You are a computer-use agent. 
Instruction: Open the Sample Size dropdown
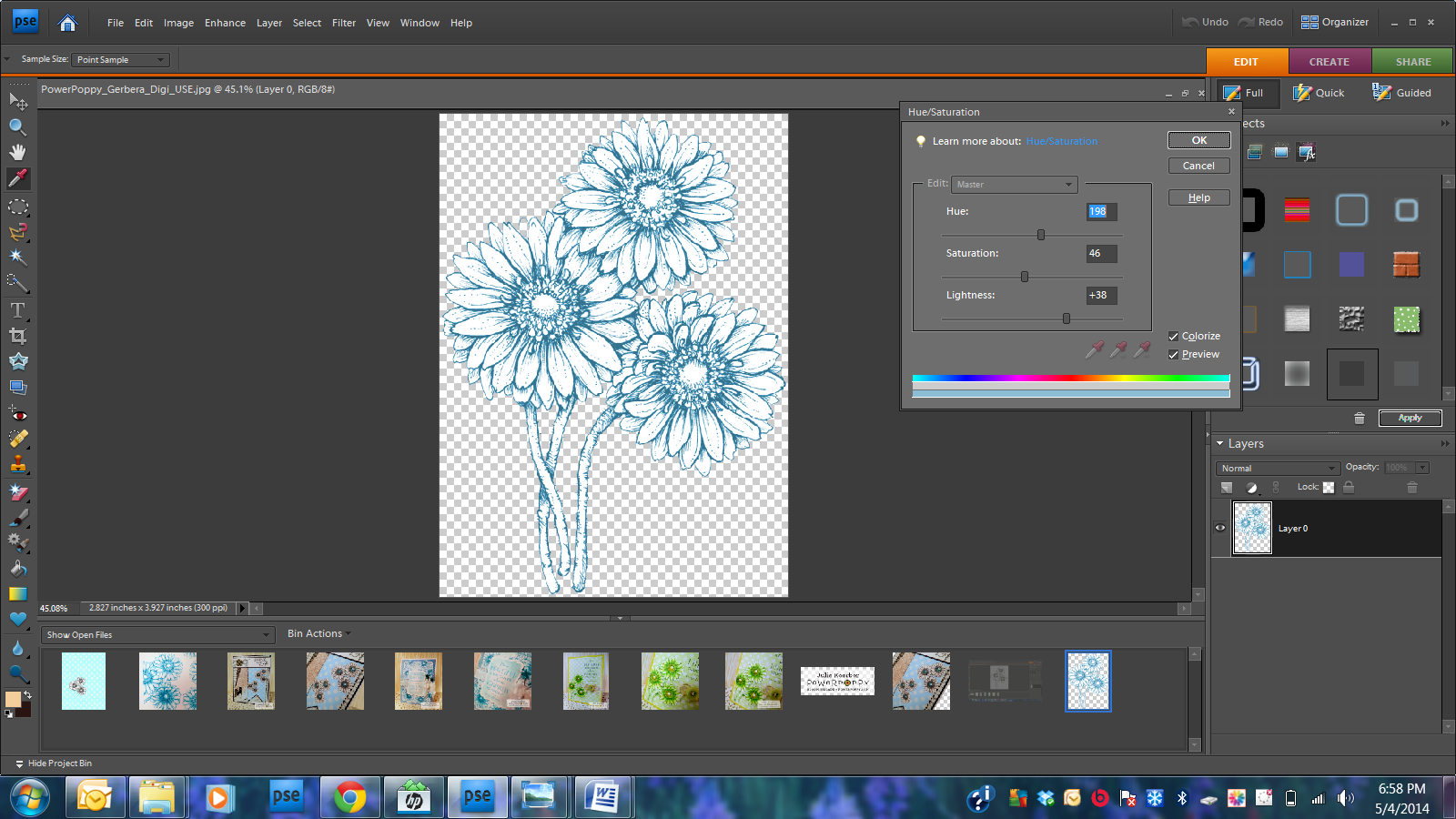(120, 60)
